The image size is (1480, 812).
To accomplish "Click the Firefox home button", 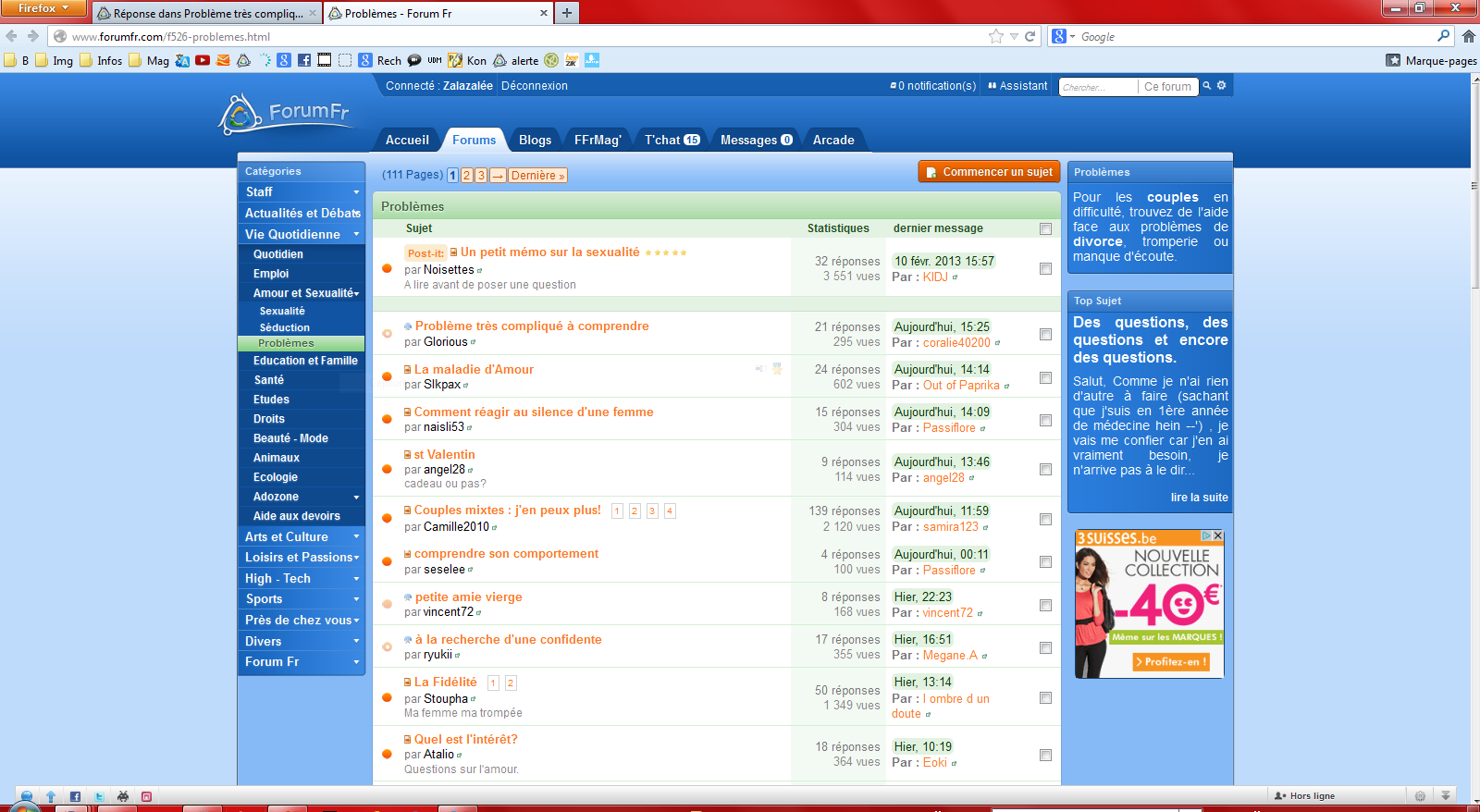I will 1468,37.
